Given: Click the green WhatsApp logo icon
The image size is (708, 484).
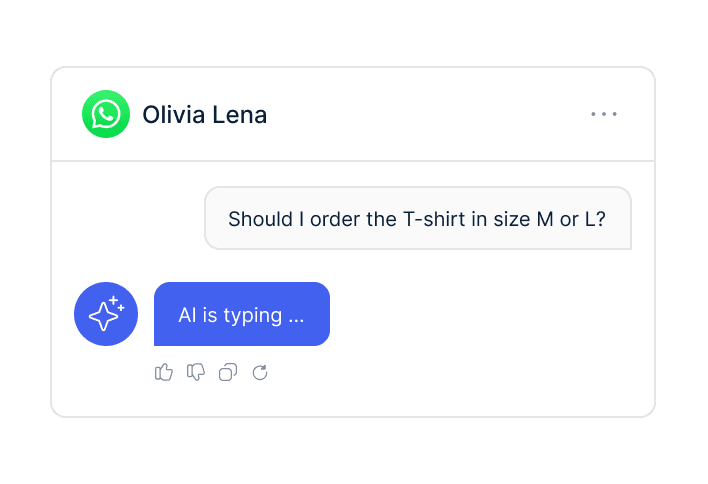Looking at the screenshot, I should (x=106, y=114).
